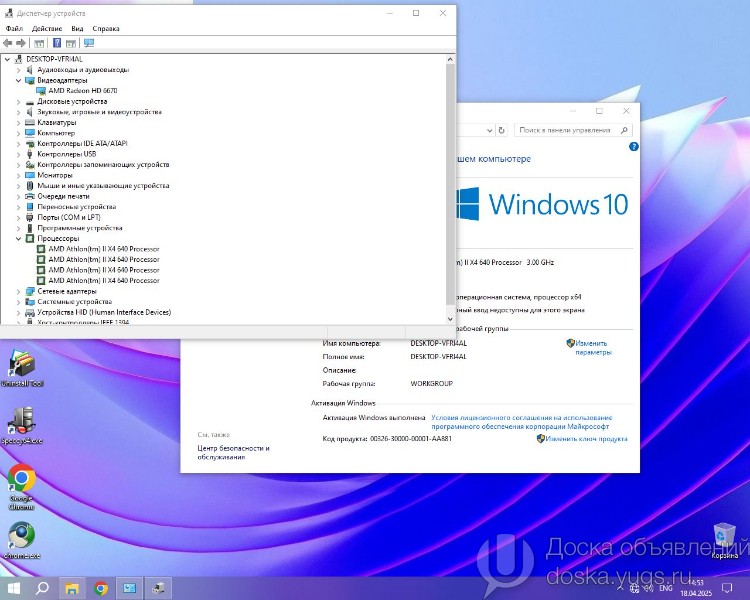Click the Программные устройства icon

click(30, 228)
